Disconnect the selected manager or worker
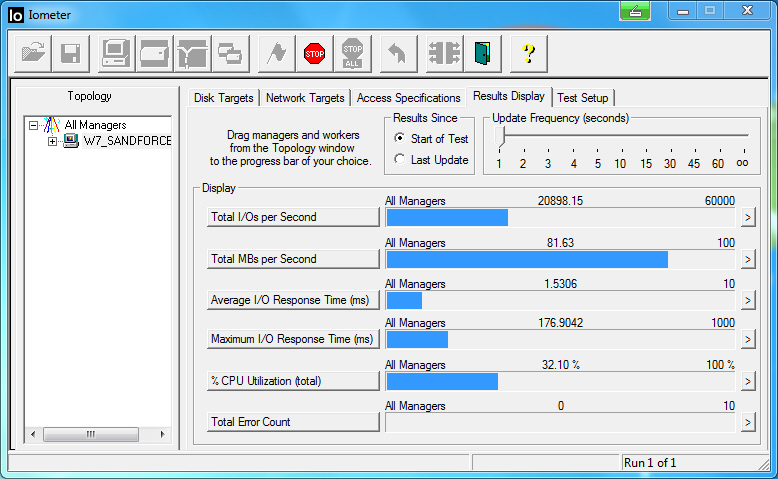The image size is (778, 479). pyautogui.click(x=444, y=53)
